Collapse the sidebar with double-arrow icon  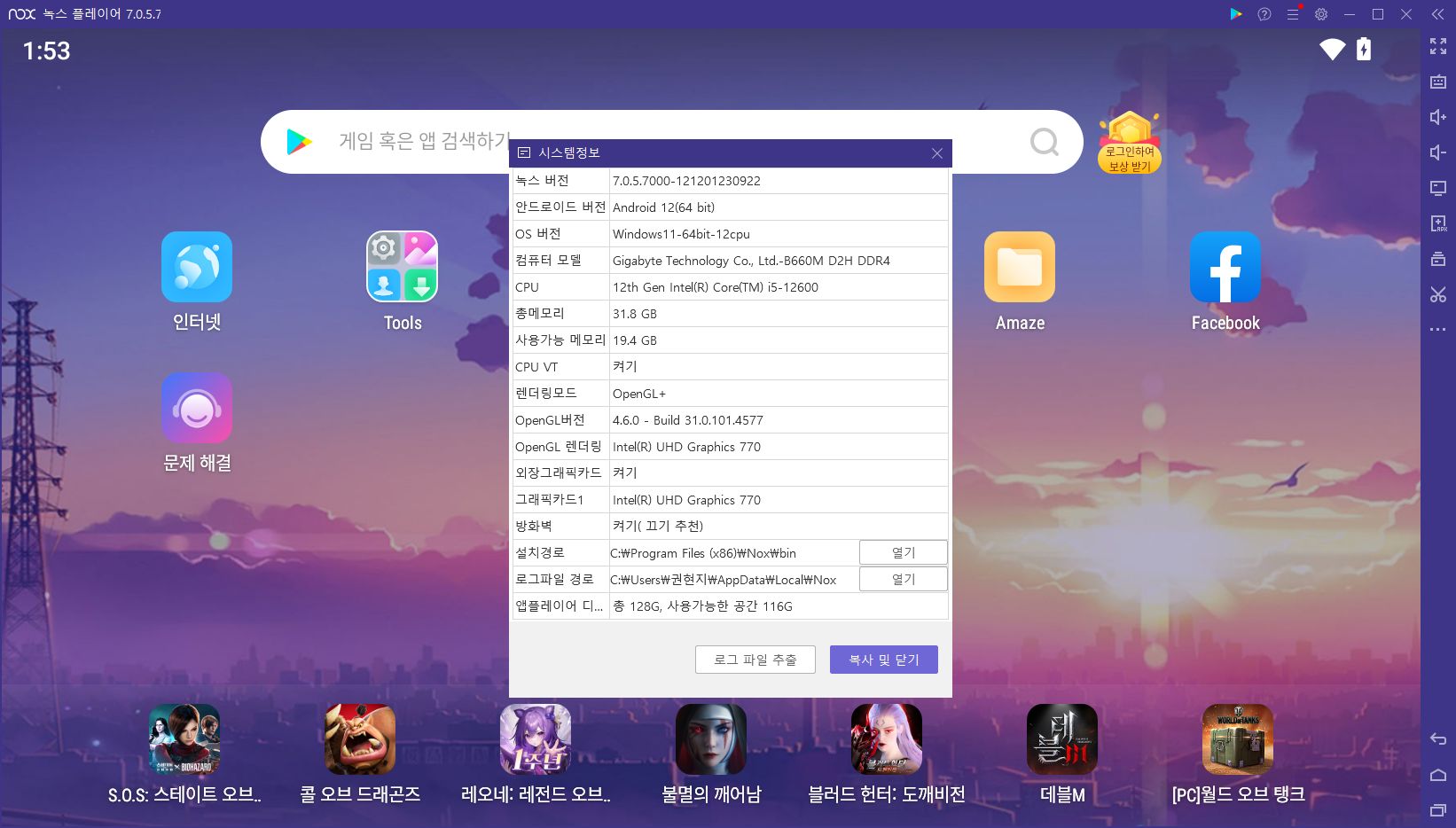1438,14
